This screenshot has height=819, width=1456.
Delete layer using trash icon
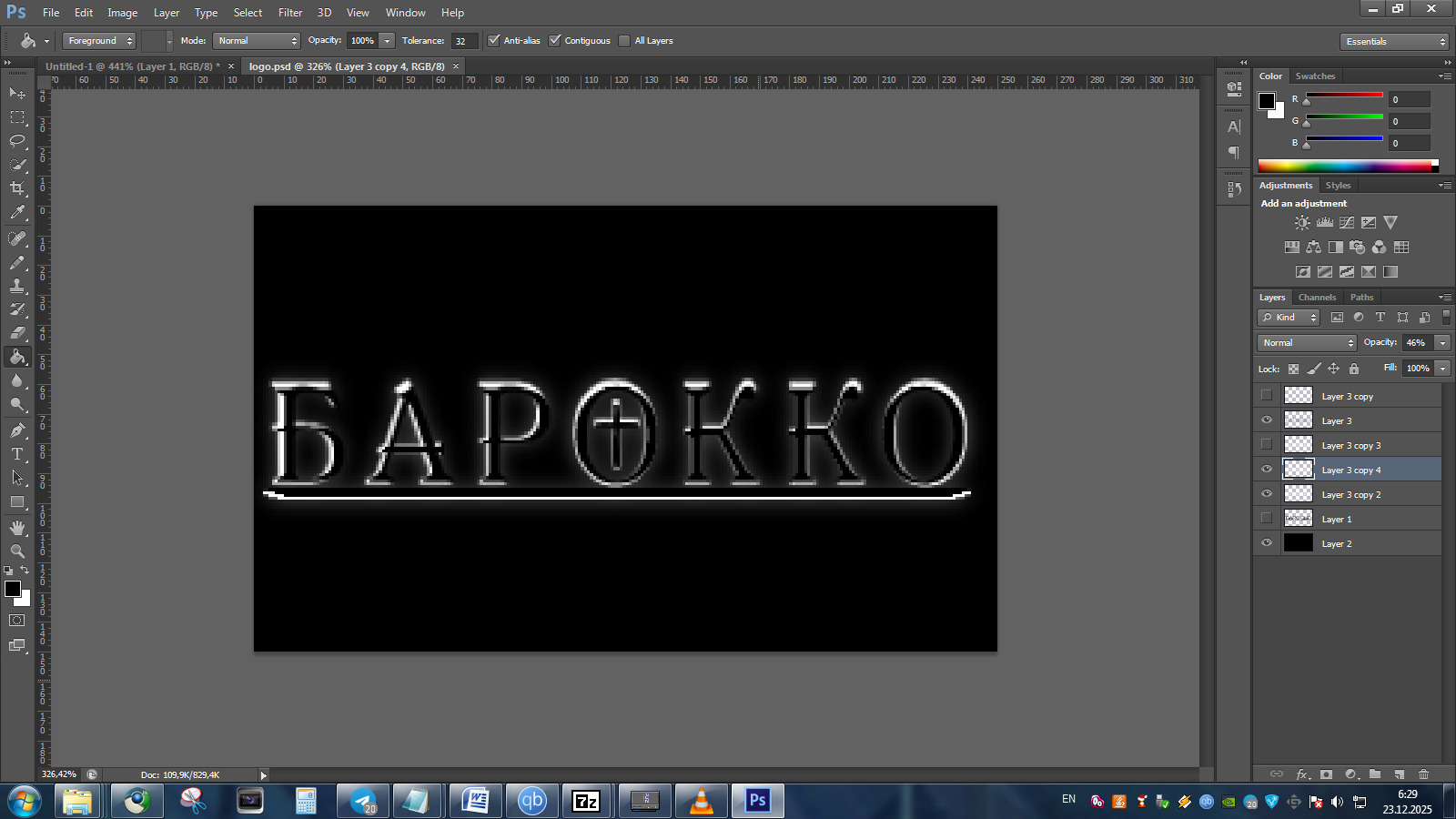(x=1423, y=774)
